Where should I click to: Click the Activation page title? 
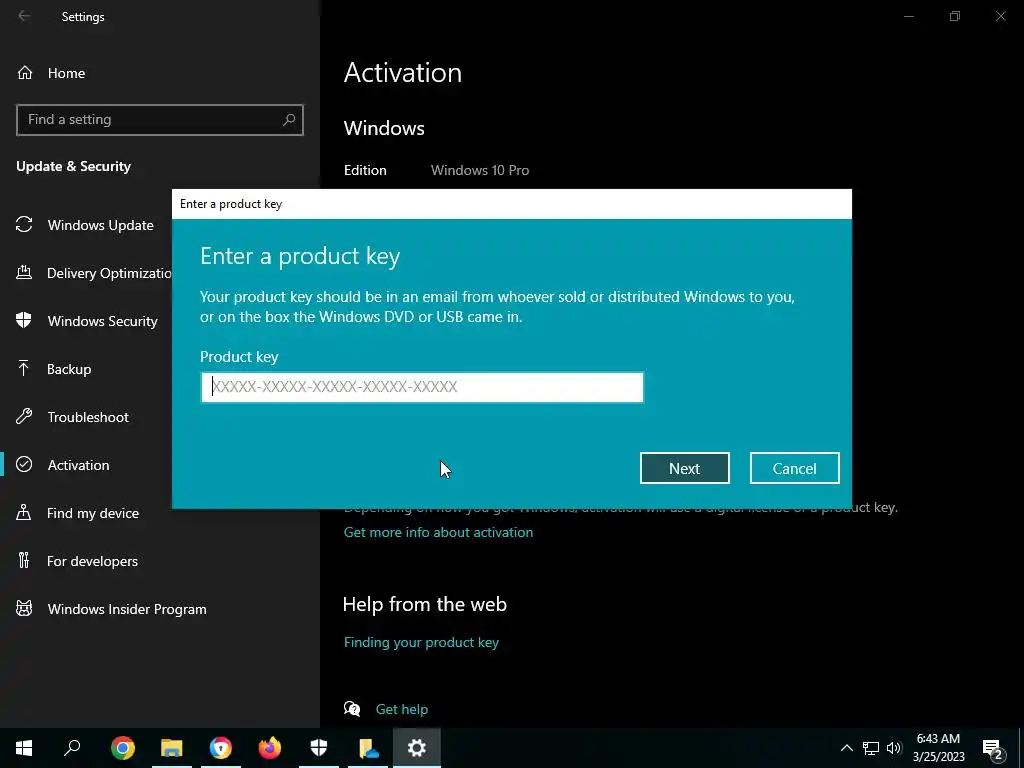(x=402, y=72)
